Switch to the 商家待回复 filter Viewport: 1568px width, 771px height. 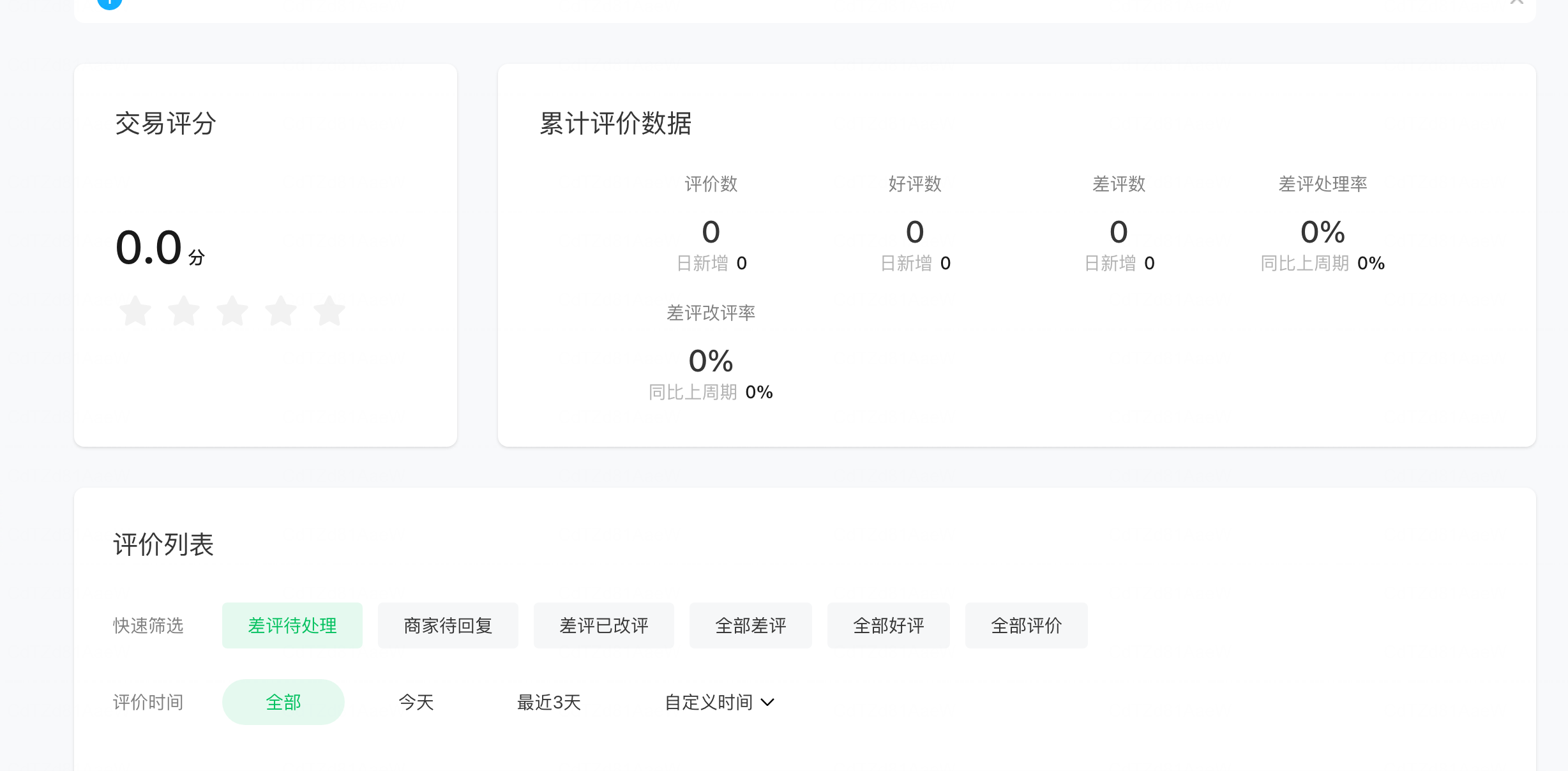click(448, 625)
